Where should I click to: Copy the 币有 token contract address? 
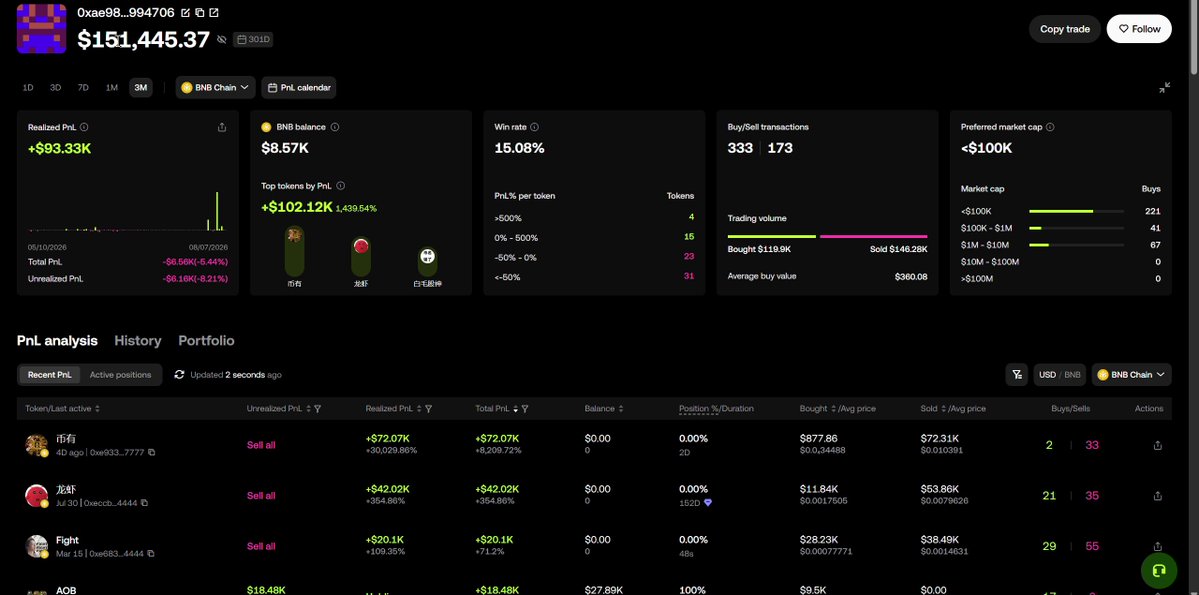pyautogui.click(x=151, y=453)
